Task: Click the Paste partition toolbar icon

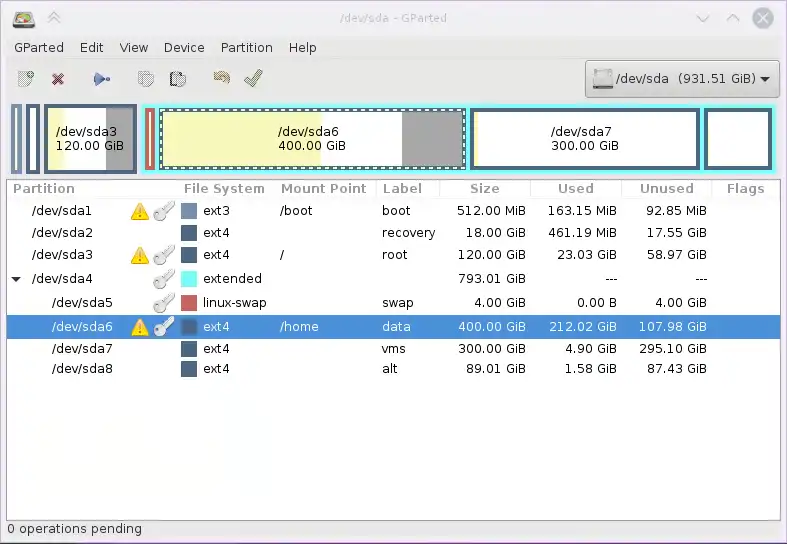Action: pyautogui.click(x=178, y=79)
